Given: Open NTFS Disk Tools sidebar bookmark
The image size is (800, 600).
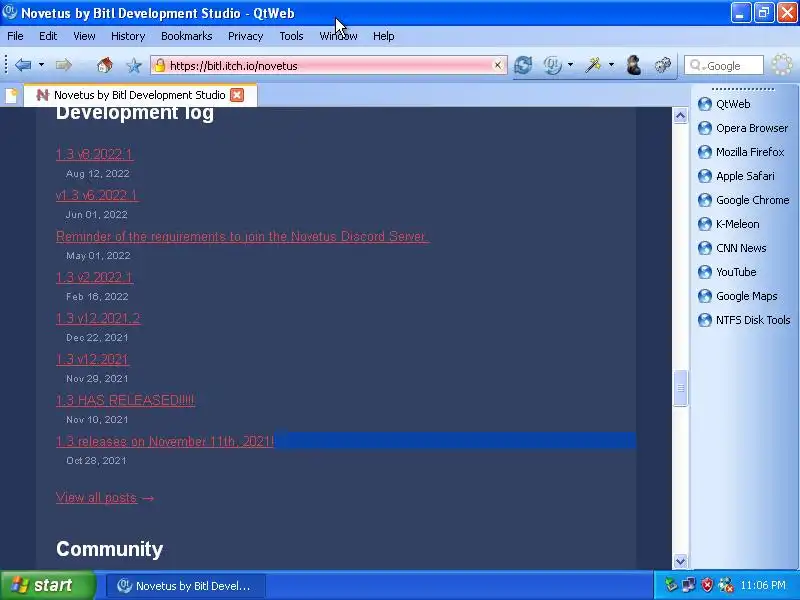Looking at the screenshot, I should [x=744, y=320].
